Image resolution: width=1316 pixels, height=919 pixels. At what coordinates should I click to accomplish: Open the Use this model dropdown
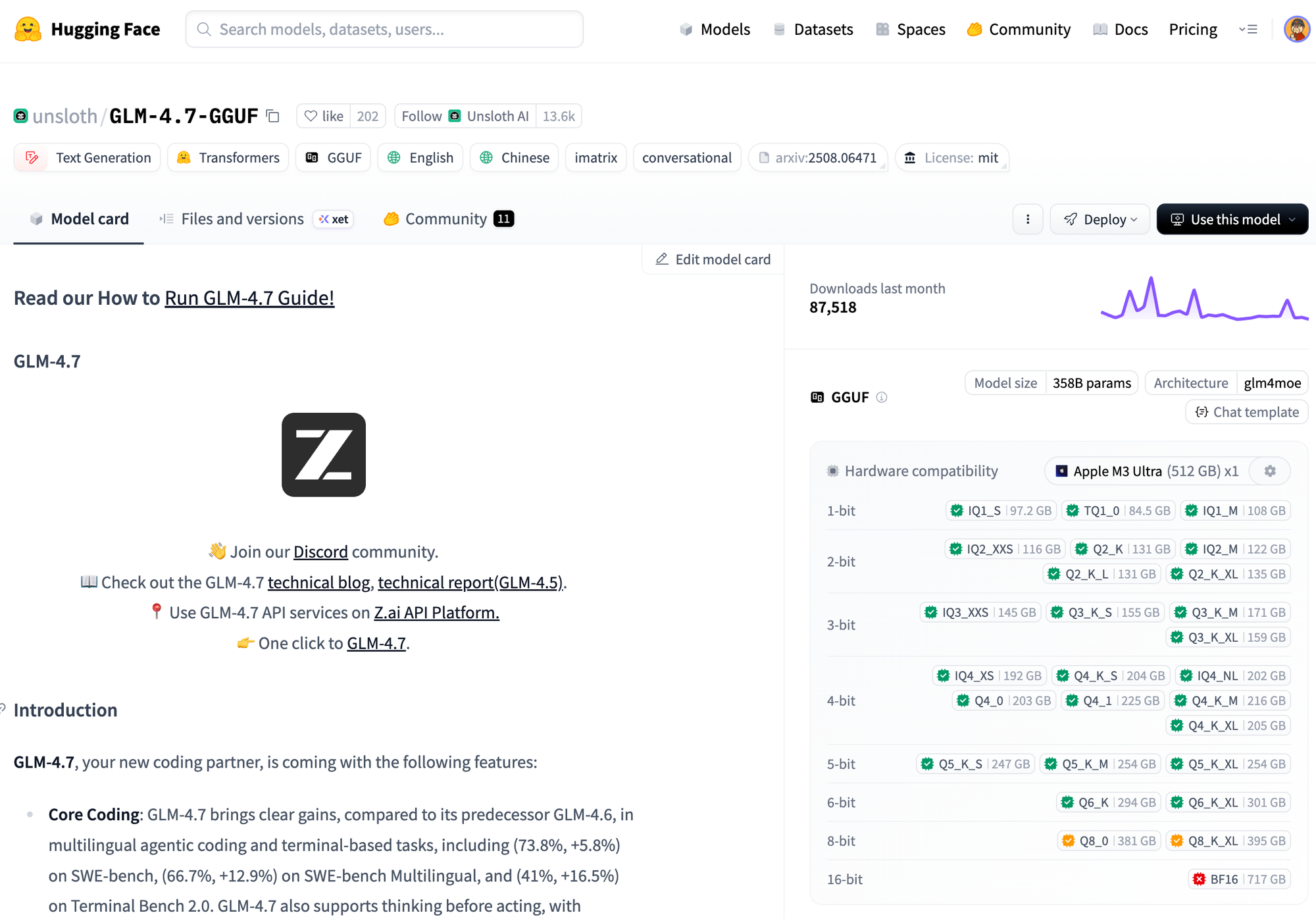[1232, 219]
